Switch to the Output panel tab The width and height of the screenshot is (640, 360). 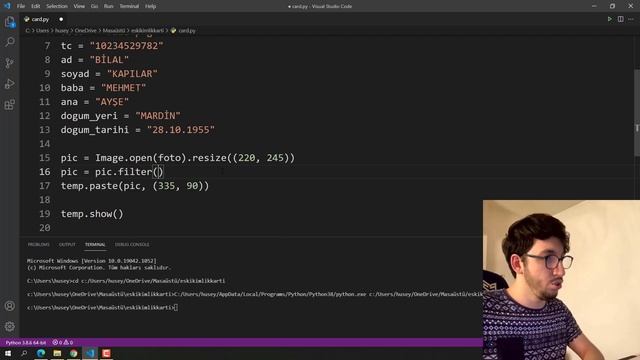[67, 244]
